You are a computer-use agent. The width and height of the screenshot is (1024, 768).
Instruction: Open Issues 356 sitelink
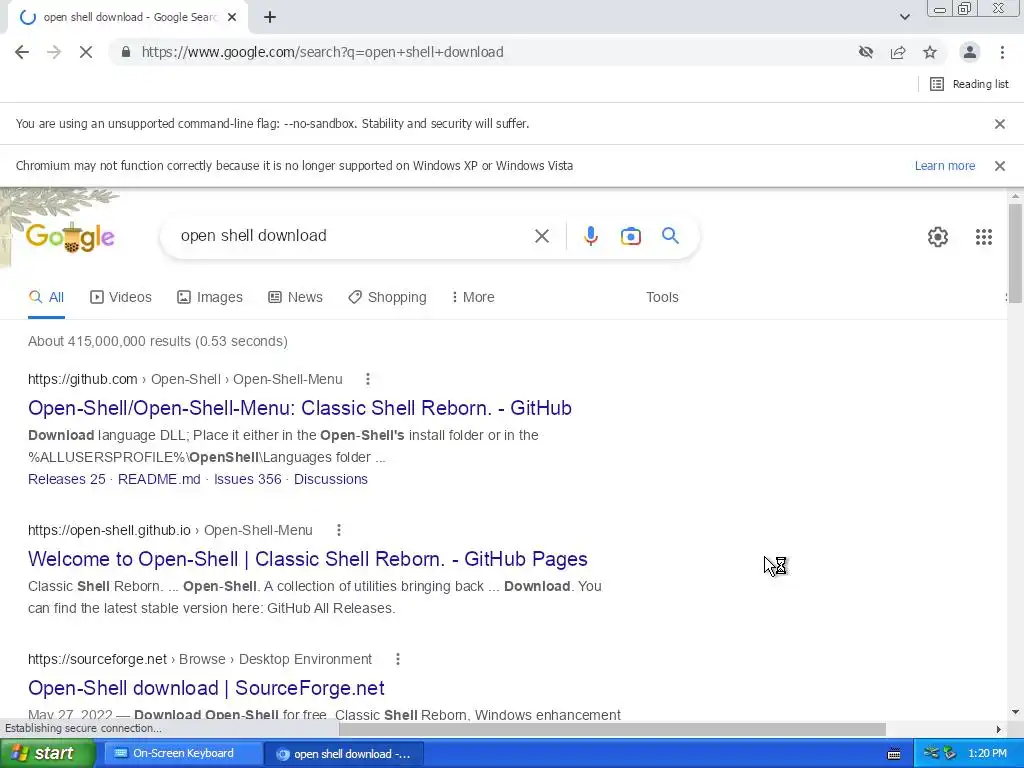pos(248,479)
